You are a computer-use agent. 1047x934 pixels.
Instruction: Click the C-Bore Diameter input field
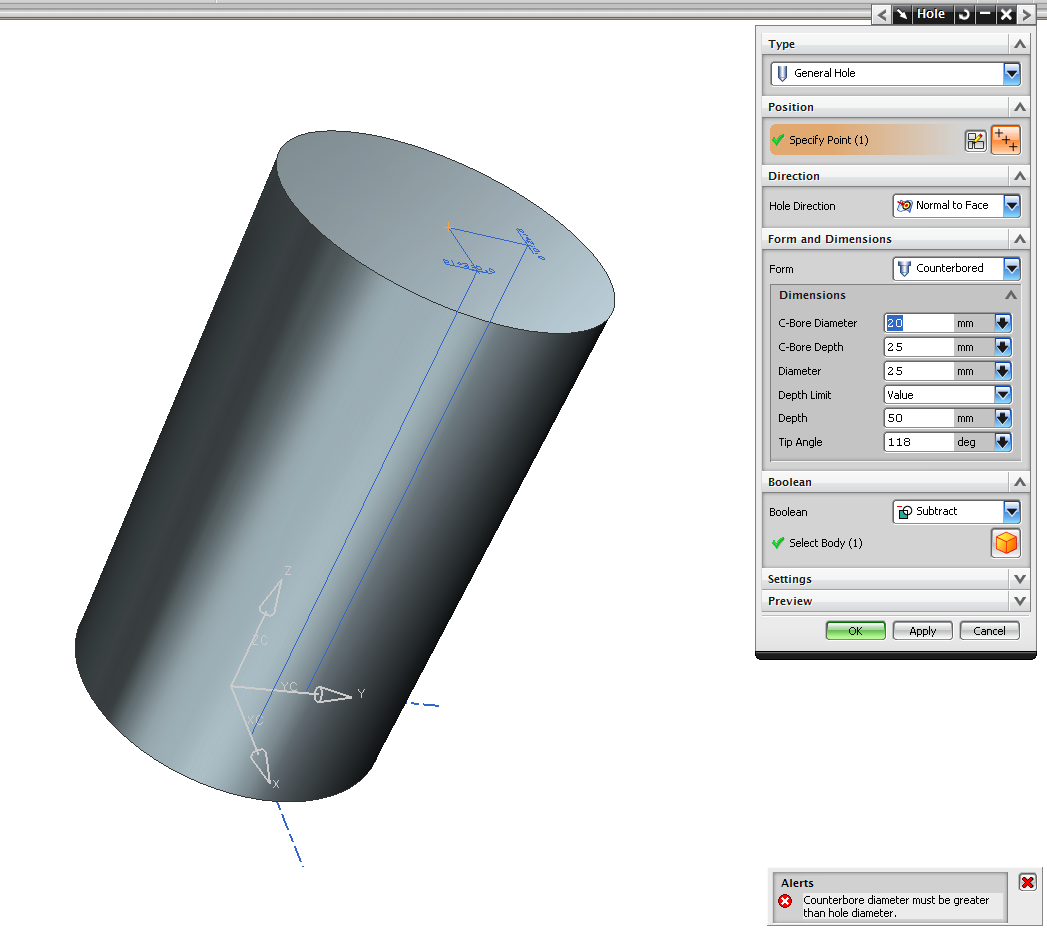919,323
